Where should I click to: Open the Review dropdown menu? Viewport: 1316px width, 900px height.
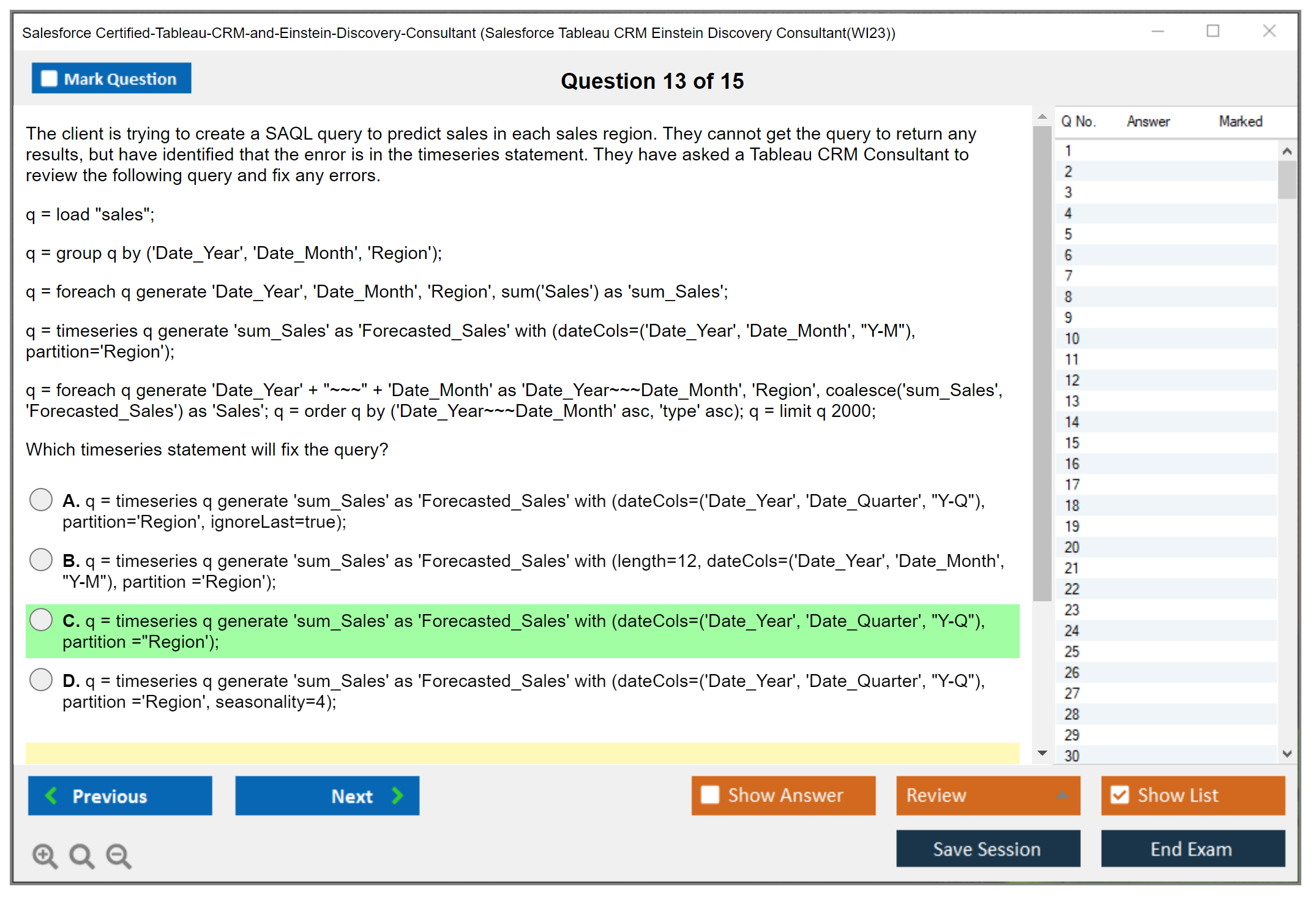click(987, 795)
